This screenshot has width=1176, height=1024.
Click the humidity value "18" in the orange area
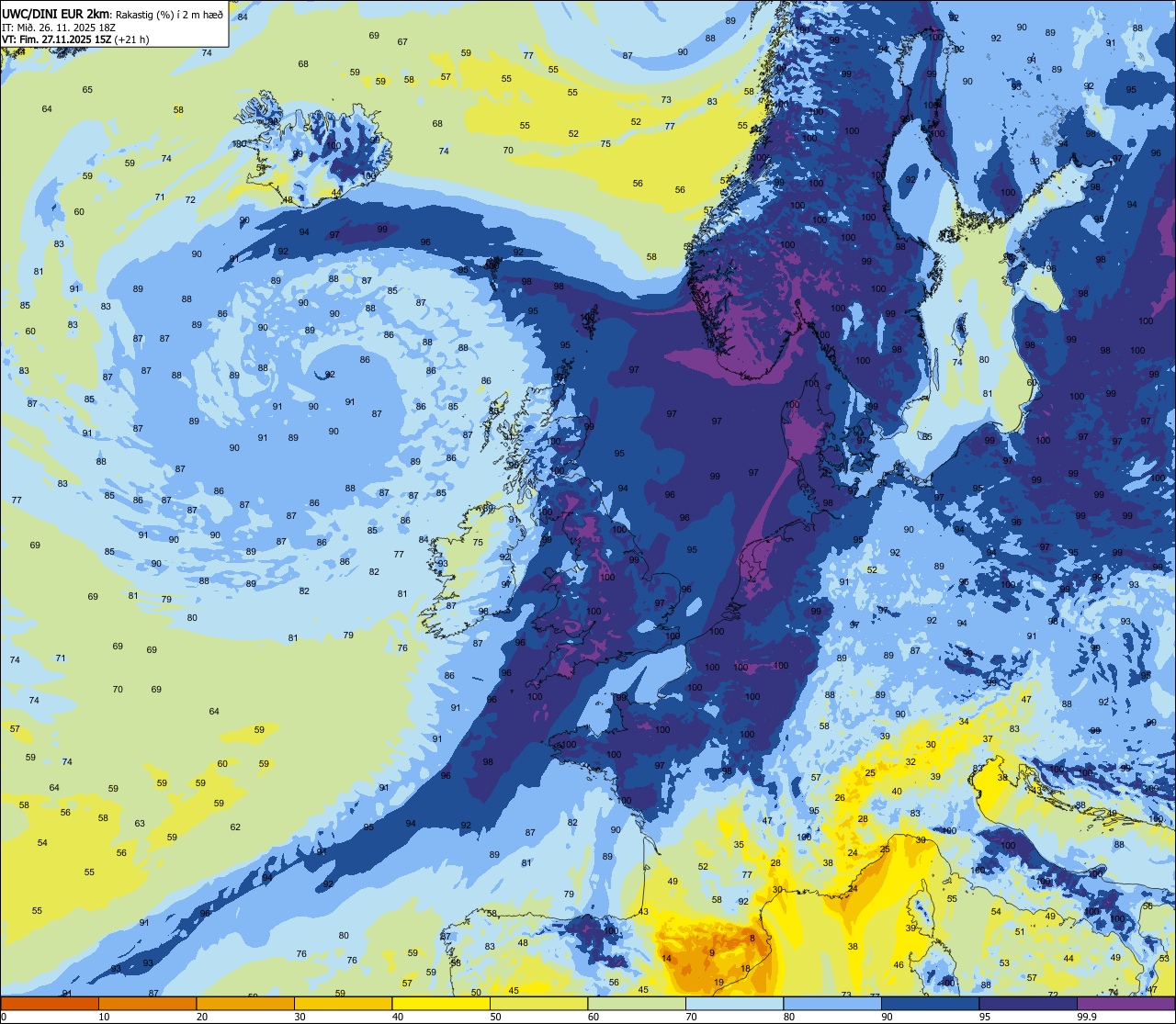746,968
